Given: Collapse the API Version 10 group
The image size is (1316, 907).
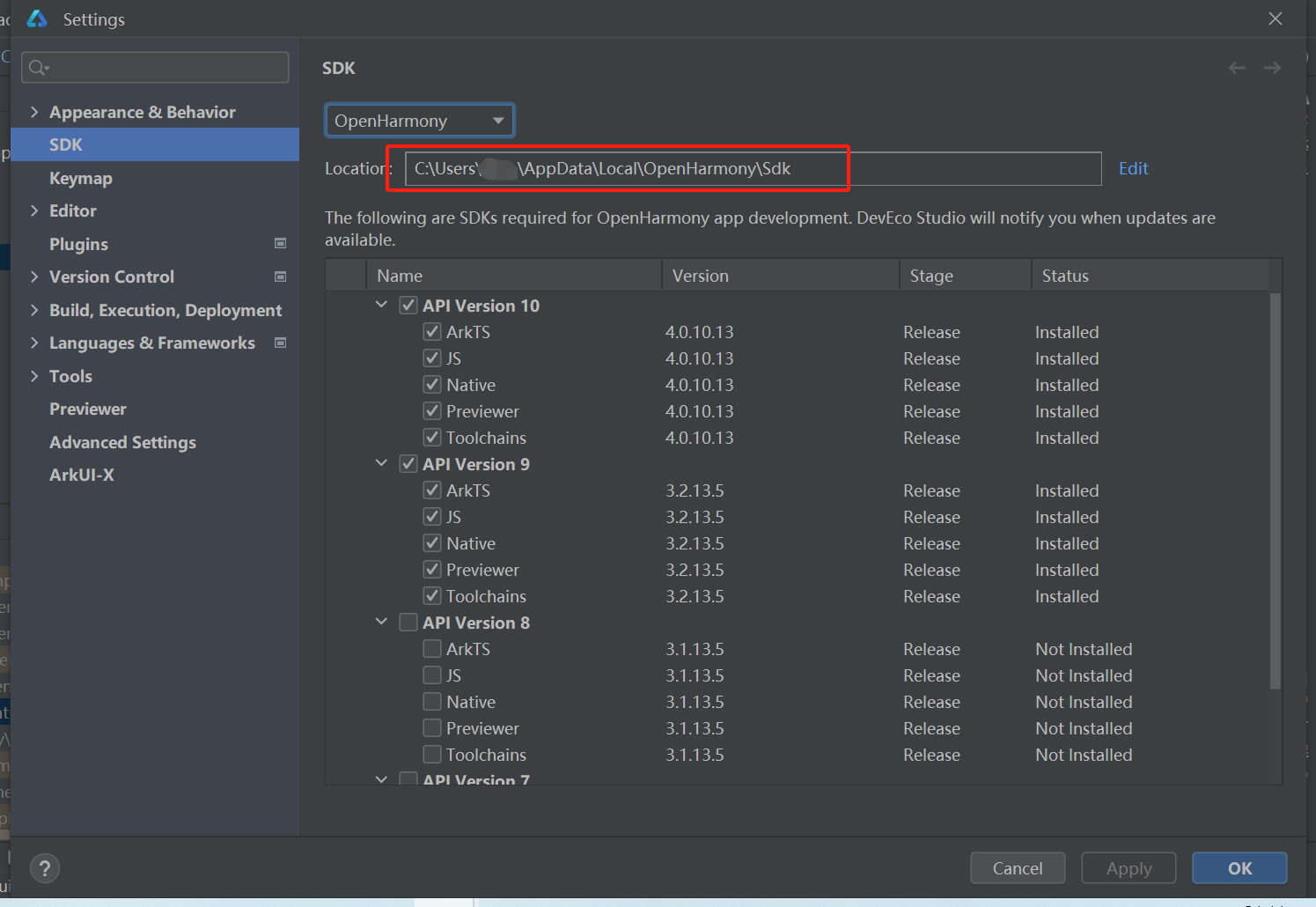Looking at the screenshot, I should [x=381, y=305].
